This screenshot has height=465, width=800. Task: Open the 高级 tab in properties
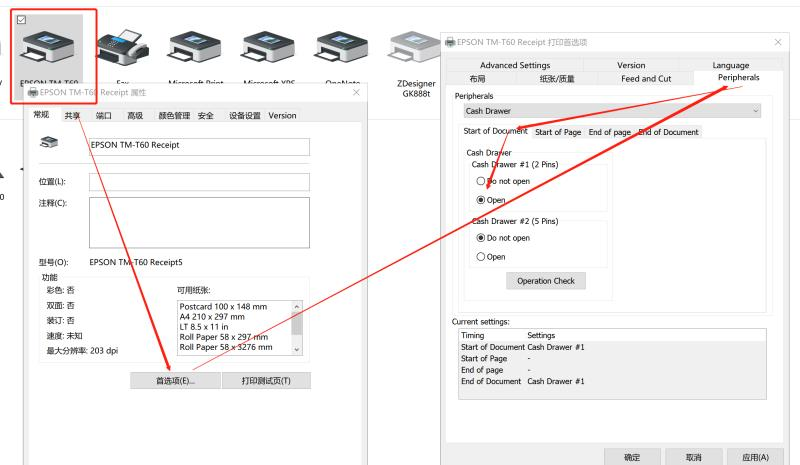(135, 116)
